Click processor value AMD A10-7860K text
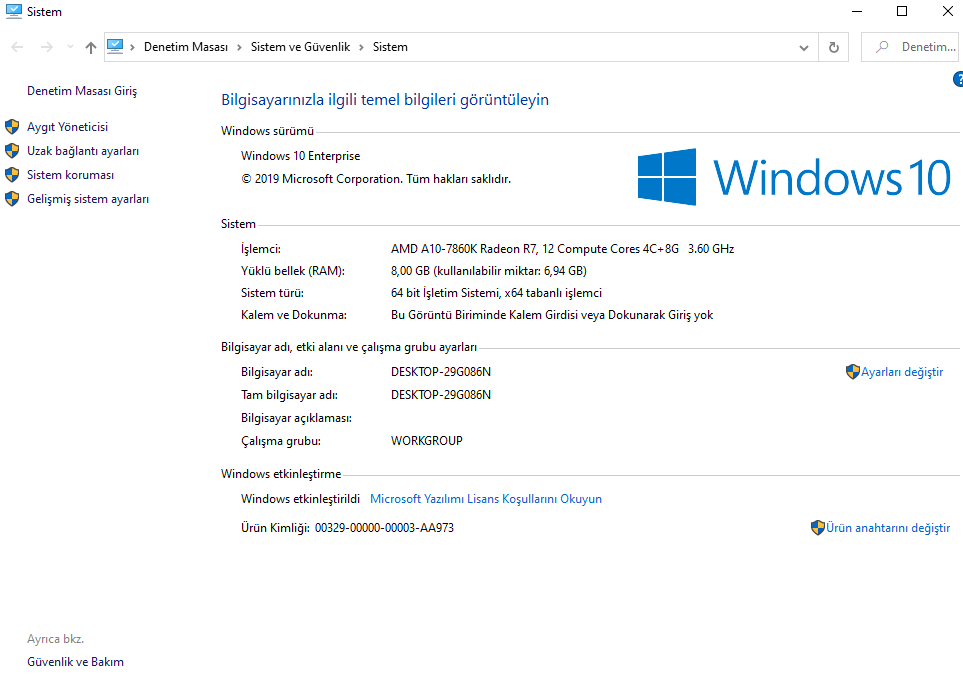This screenshot has height=682, width=963. coord(563,249)
